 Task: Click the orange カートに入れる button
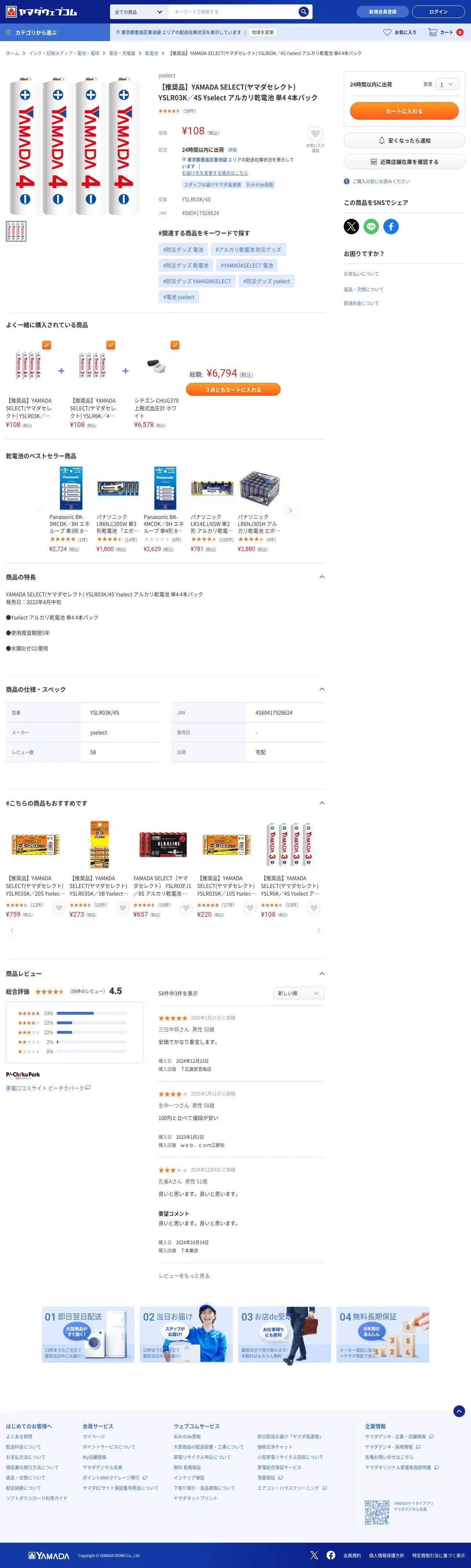click(404, 111)
